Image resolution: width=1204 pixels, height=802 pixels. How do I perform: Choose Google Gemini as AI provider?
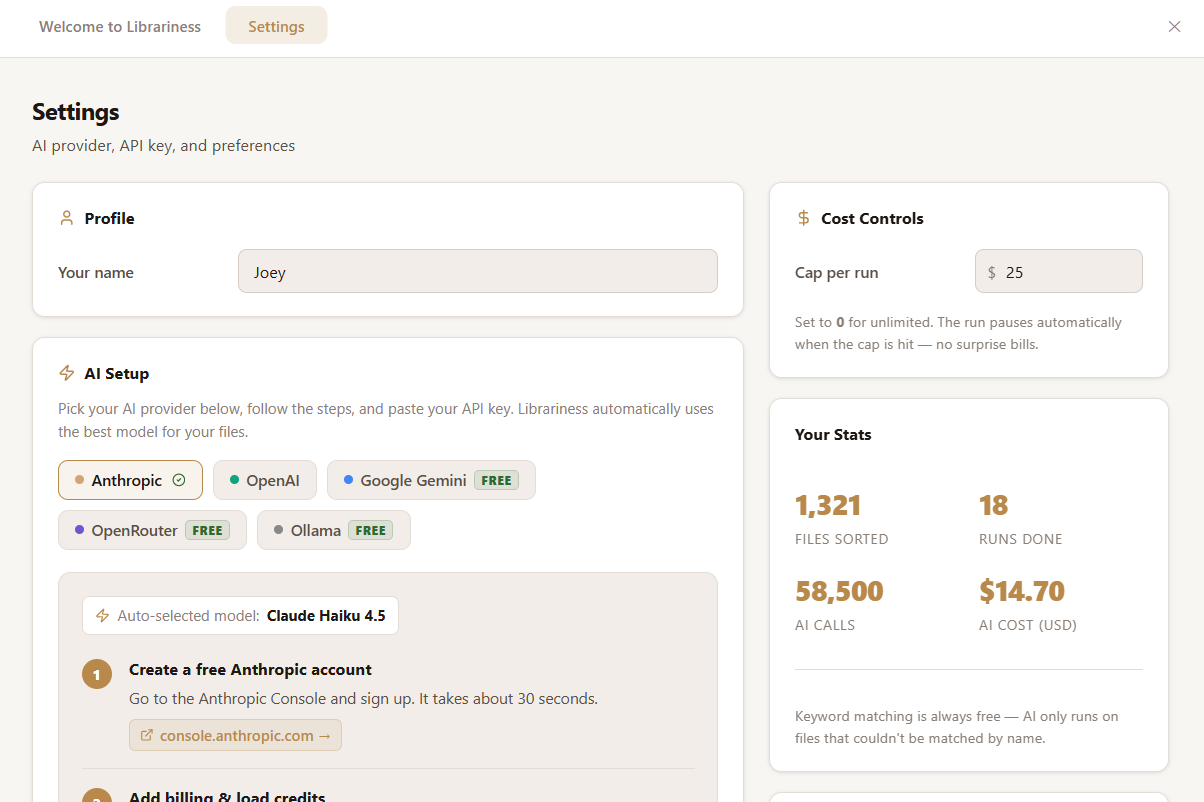tap(431, 480)
